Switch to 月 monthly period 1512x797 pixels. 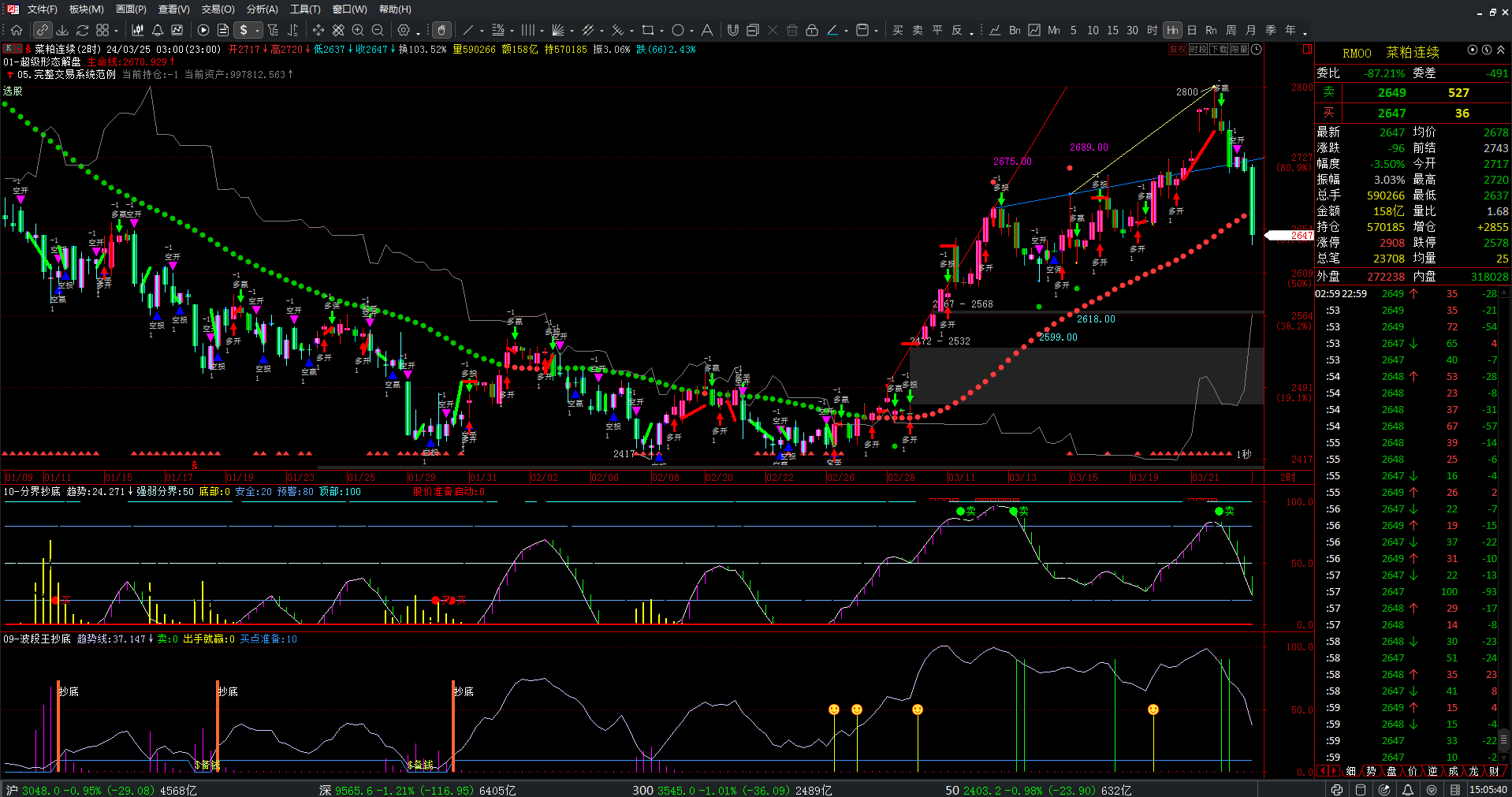(x=1251, y=30)
